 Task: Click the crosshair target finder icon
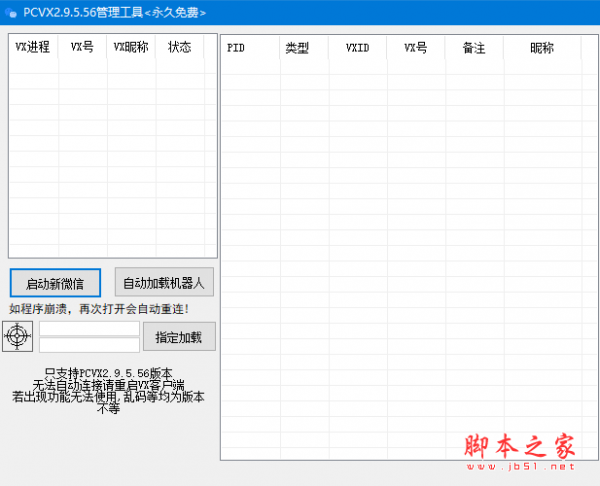[18, 336]
